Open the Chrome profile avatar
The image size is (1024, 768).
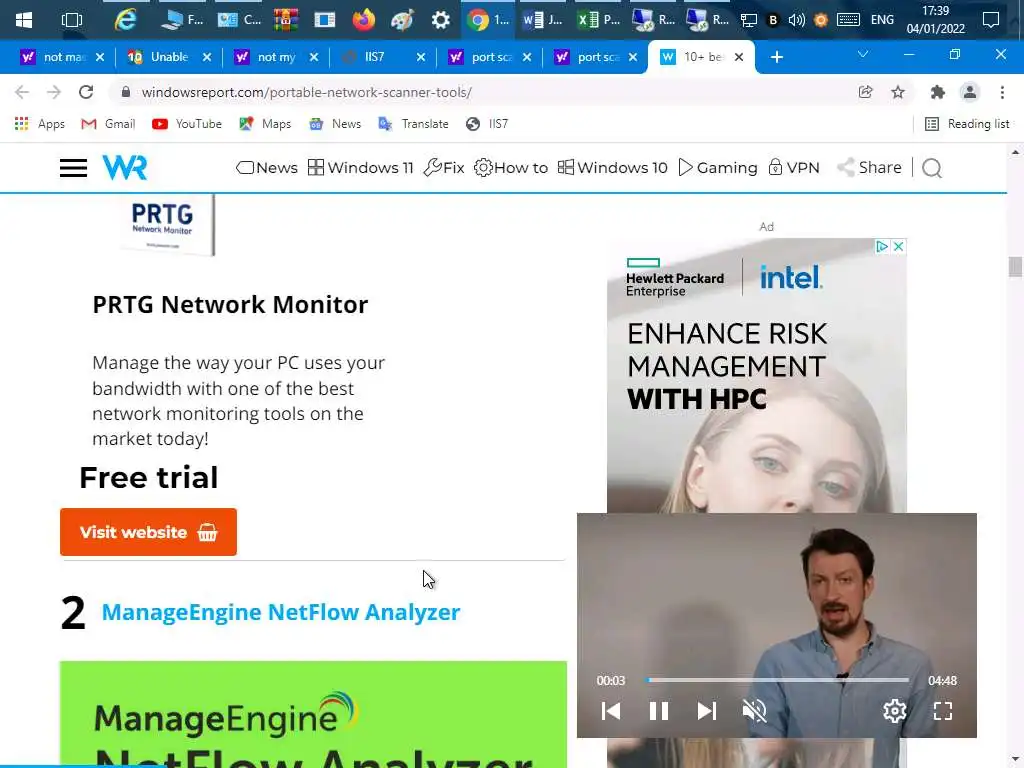pyautogui.click(x=970, y=92)
